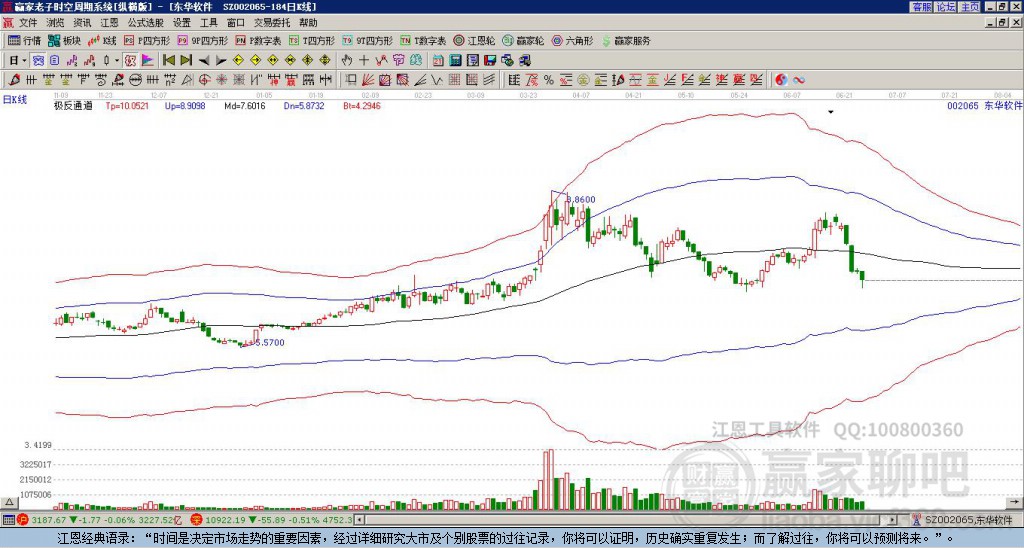Select the red target circle tool
1024x548 pixels.
[x=204, y=80]
